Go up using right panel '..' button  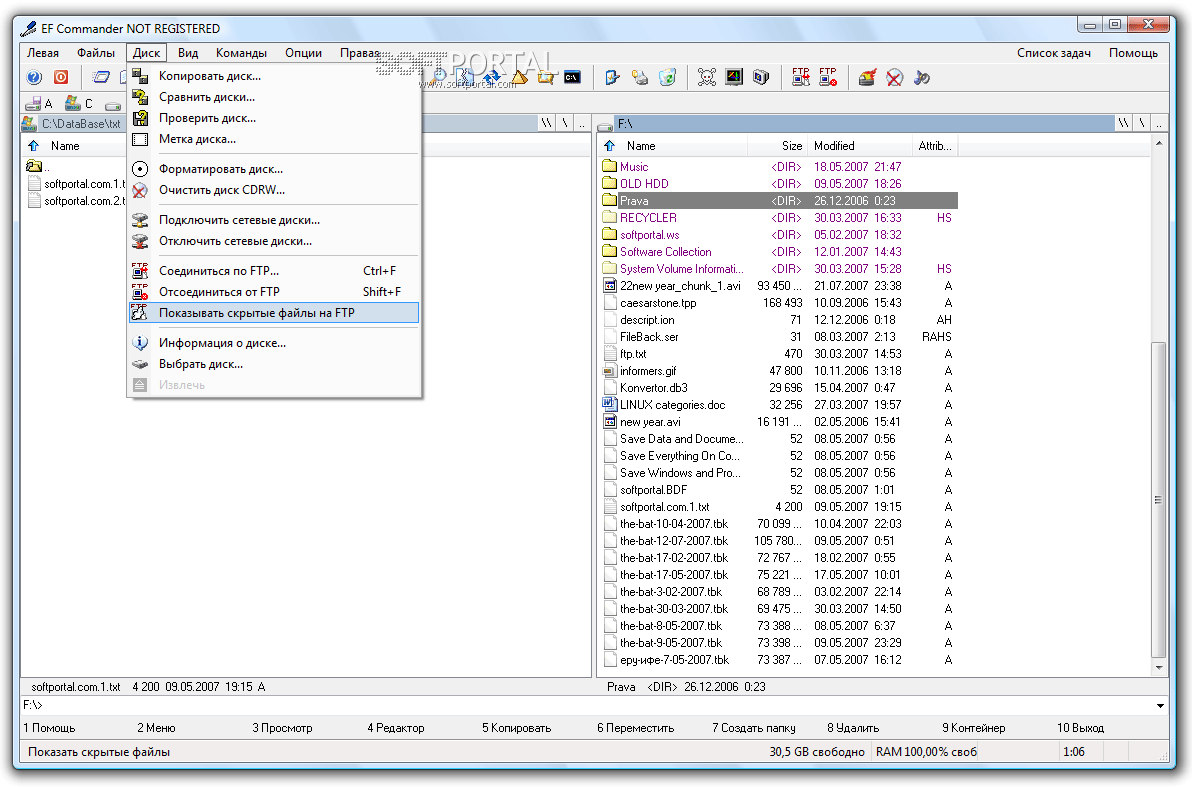(x=1159, y=123)
